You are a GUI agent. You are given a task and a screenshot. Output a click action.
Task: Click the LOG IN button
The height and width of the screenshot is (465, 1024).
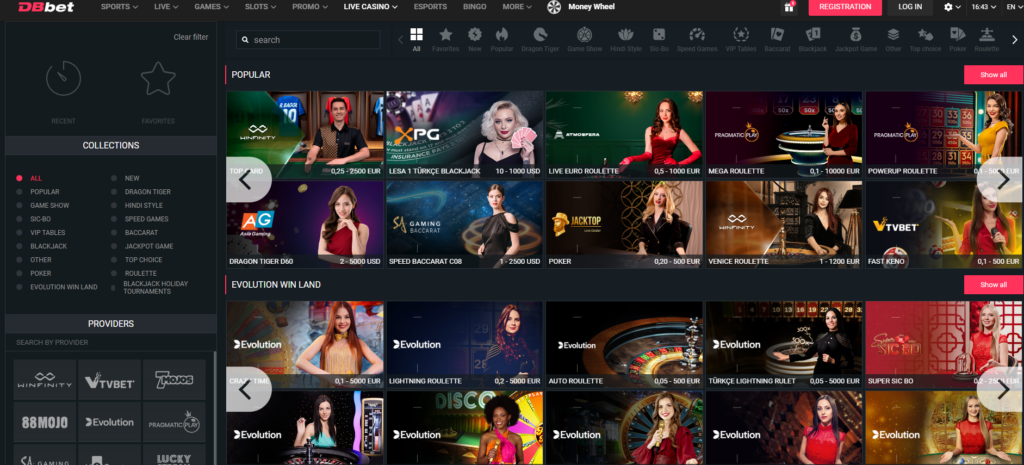910,7
